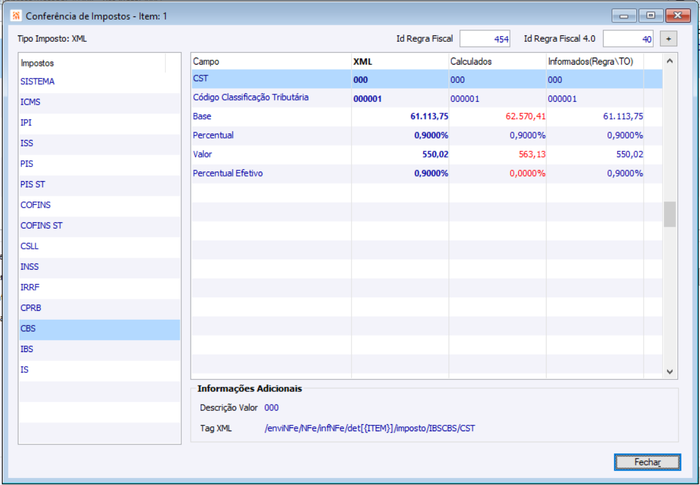Click the plus button beside Regra Fiscal 4.0
700x485 pixels.
coord(668,39)
